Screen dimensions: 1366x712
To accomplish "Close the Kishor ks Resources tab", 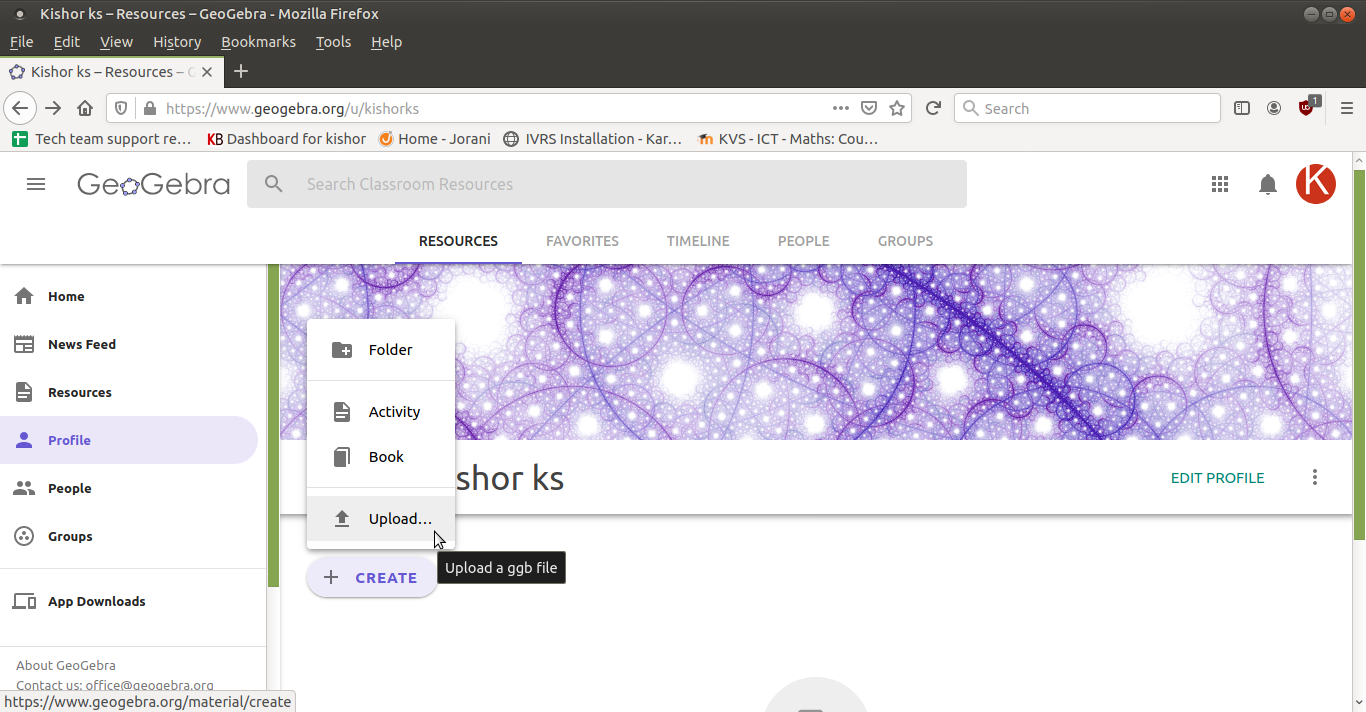I will (208, 72).
